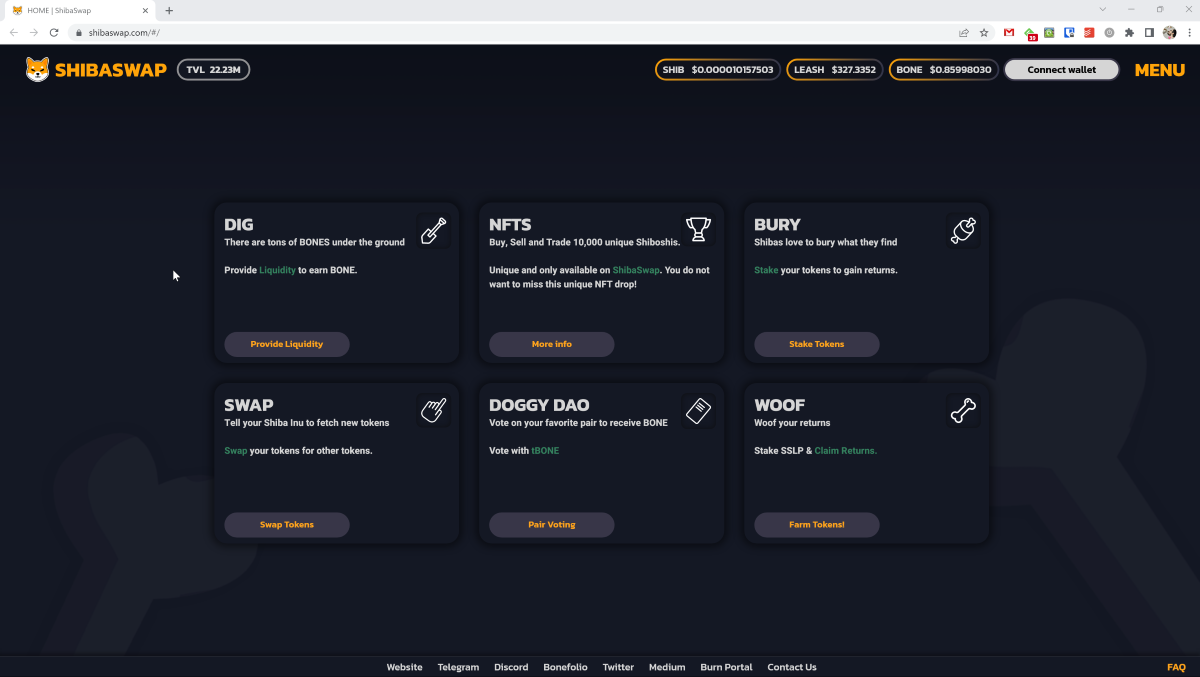Click the SHIB price pill
This screenshot has height=677, width=1200.
718,70
